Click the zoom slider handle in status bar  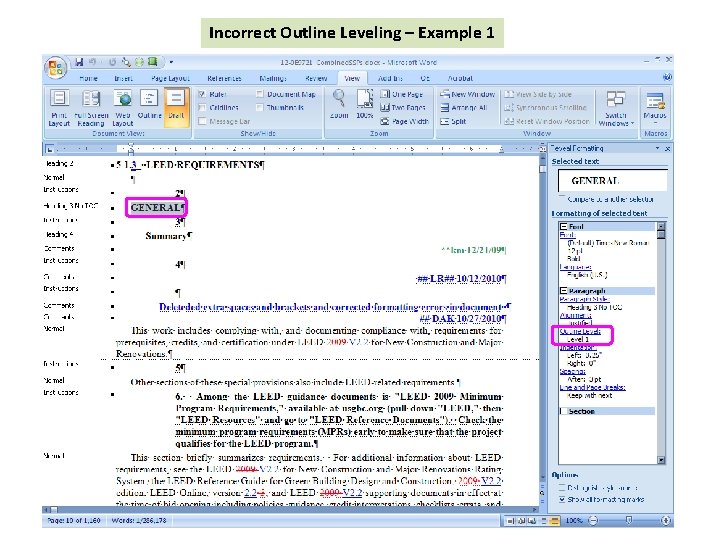point(629,520)
